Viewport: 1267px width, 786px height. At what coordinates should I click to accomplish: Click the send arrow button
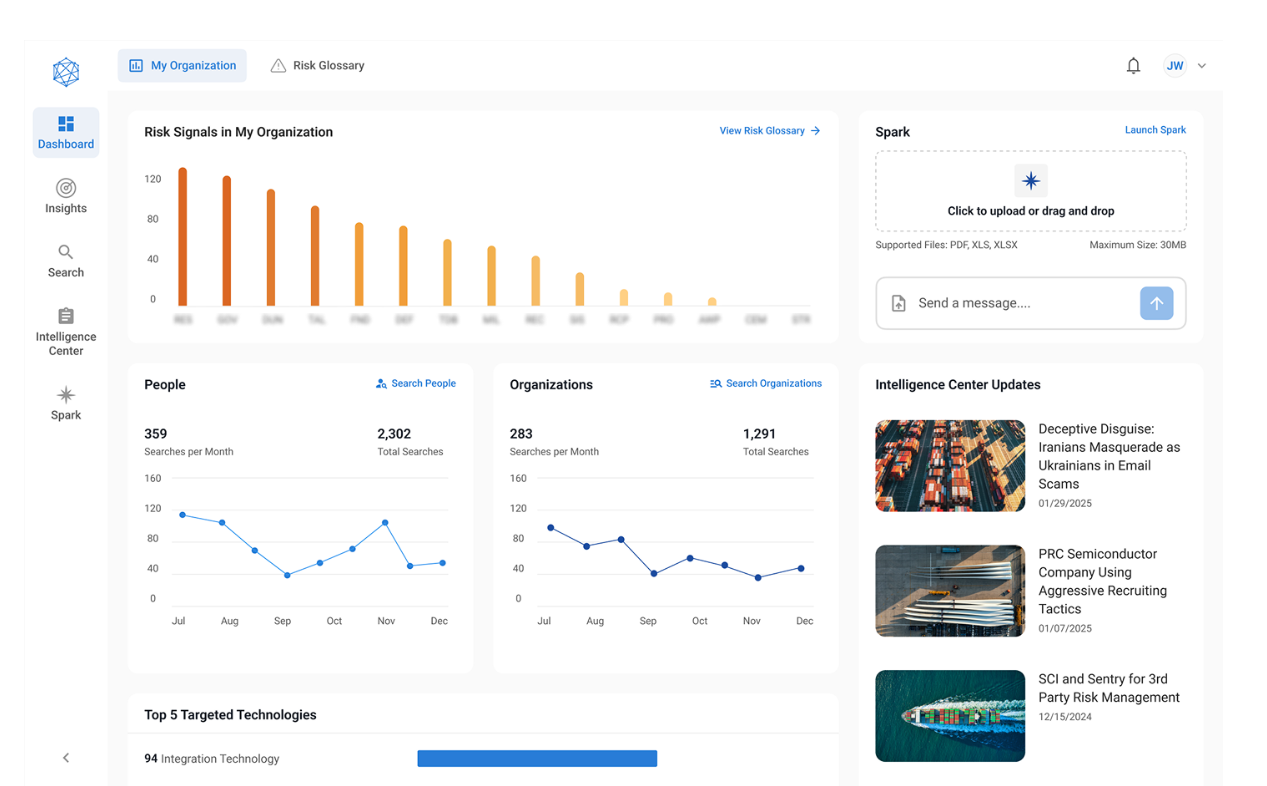[1157, 303]
